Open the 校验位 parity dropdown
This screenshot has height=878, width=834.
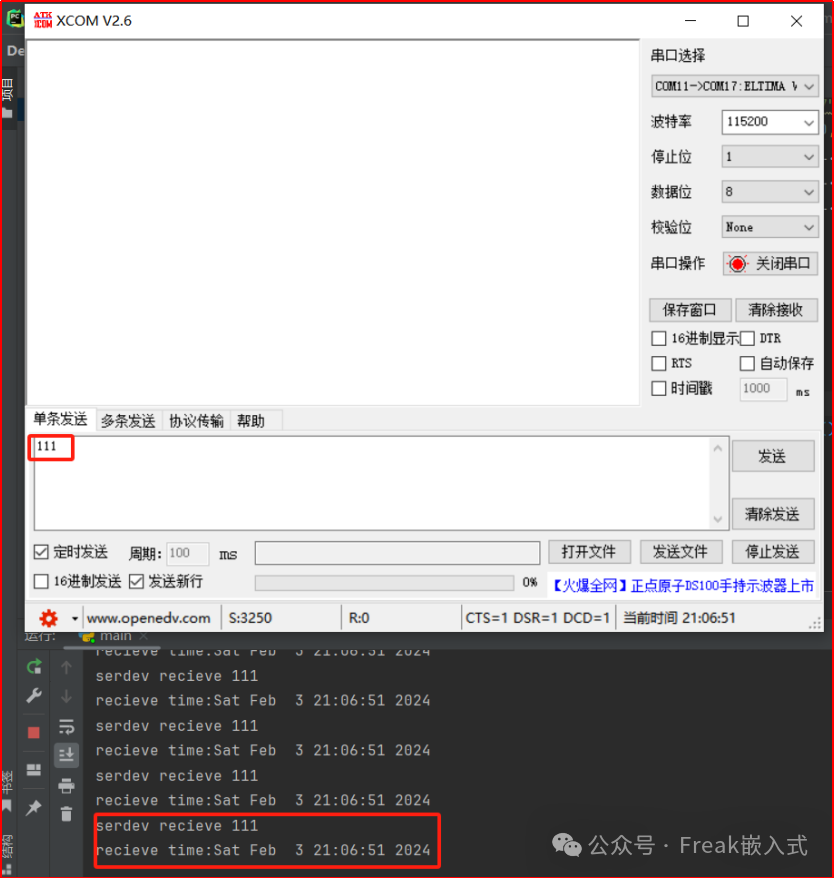coord(769,227)
